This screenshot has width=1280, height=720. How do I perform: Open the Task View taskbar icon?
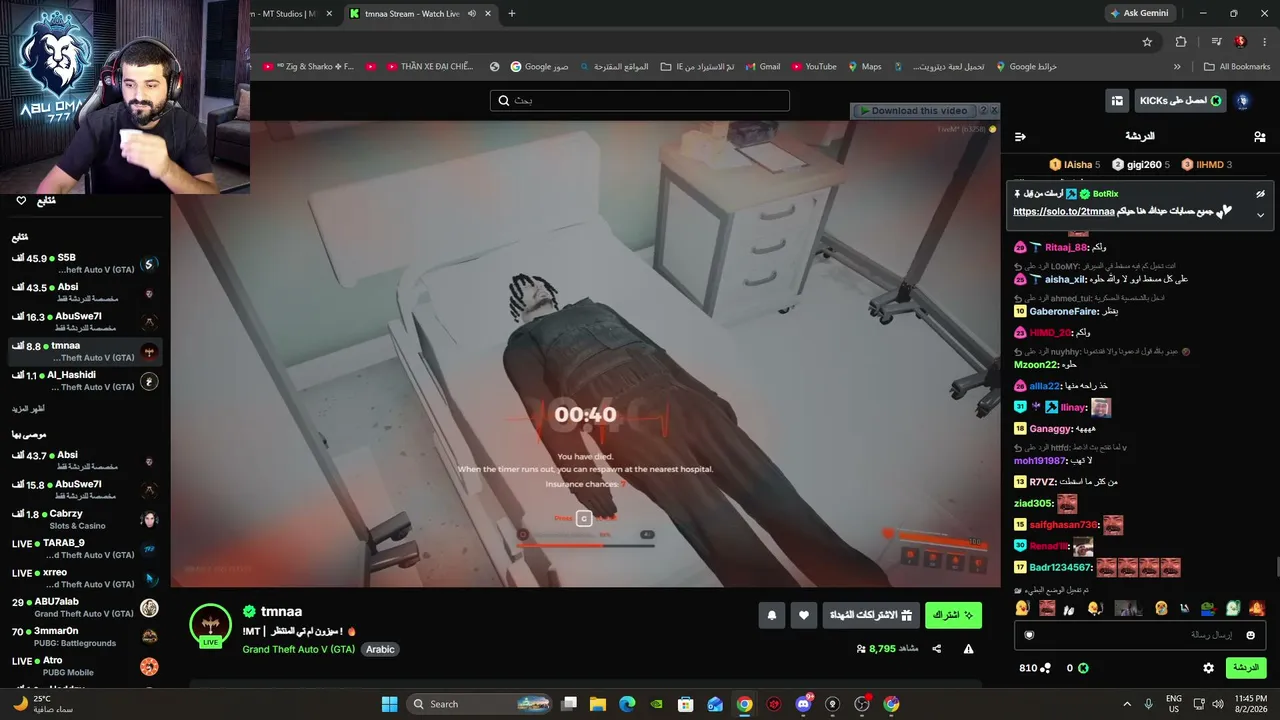569,704
